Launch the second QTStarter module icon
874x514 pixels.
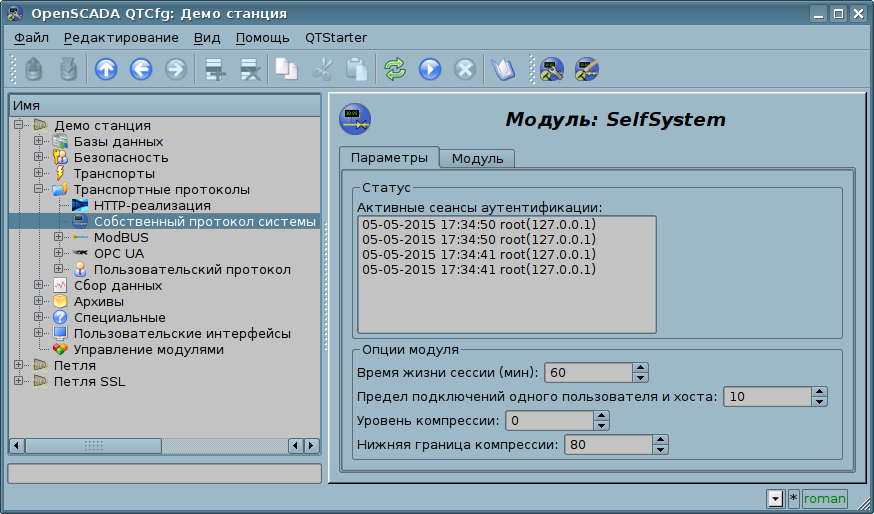586,70
